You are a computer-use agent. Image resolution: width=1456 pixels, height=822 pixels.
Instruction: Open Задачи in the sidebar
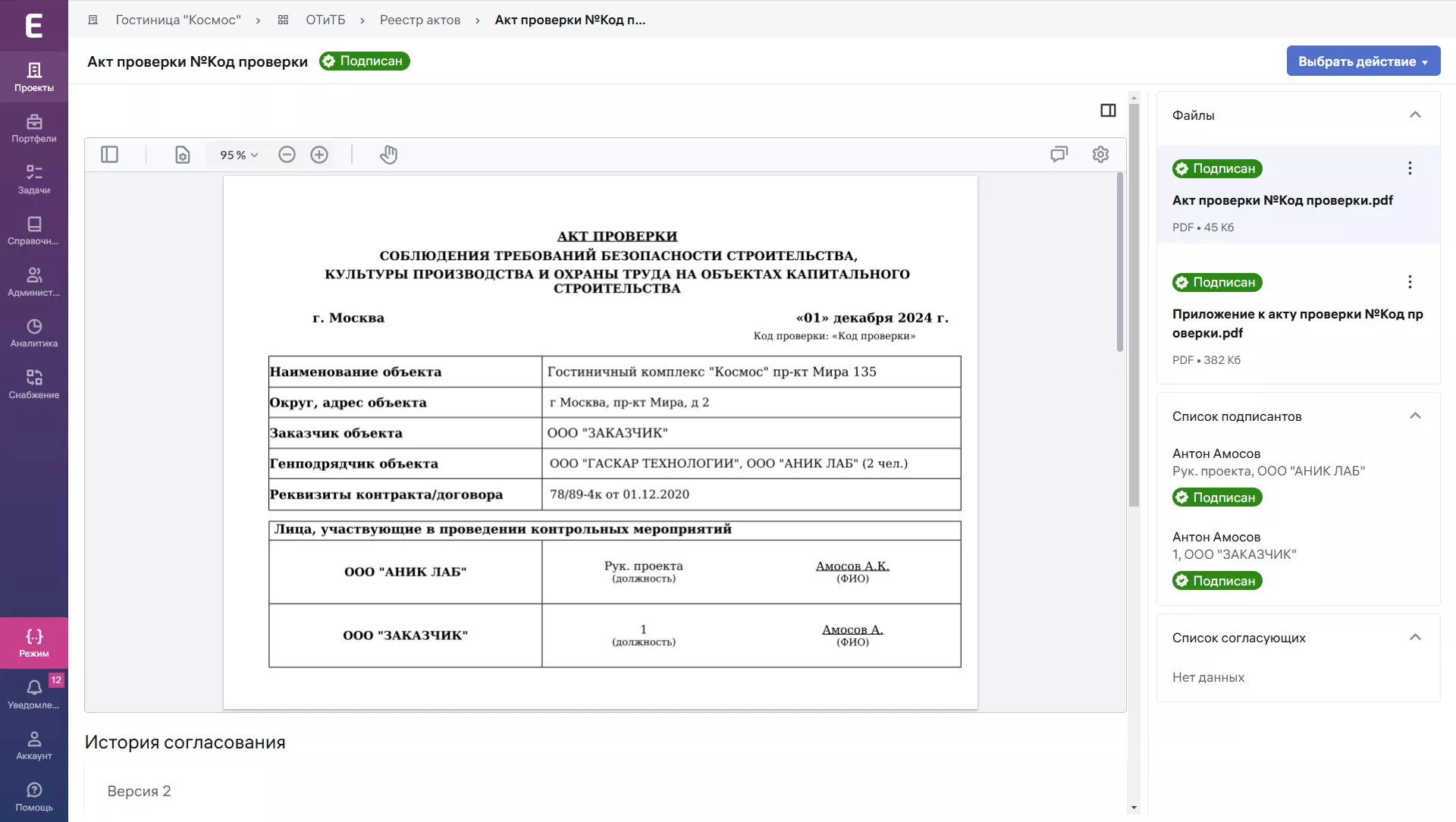[x=34, y=180]
